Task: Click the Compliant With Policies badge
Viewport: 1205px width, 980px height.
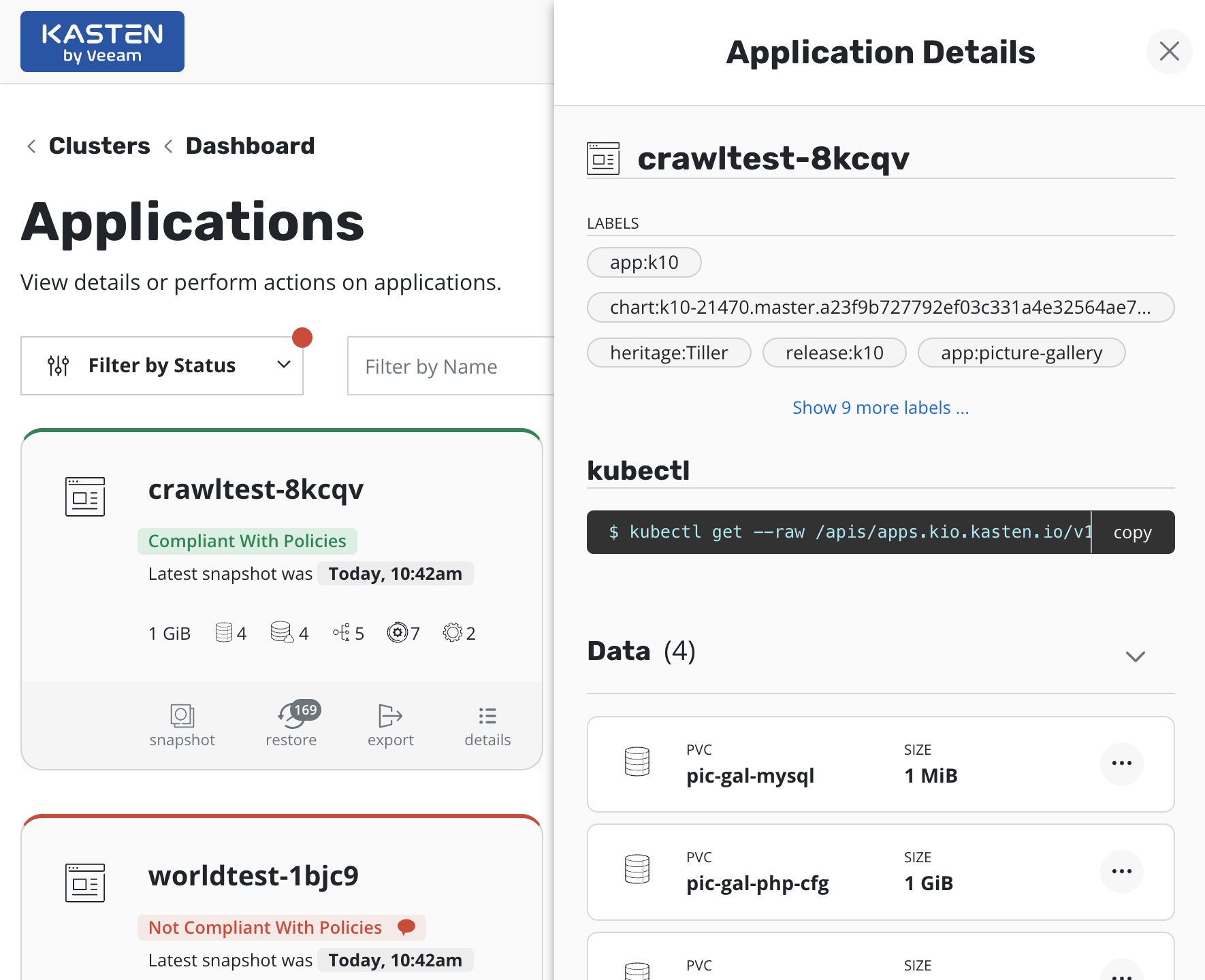Action: (x=247, y=541)
